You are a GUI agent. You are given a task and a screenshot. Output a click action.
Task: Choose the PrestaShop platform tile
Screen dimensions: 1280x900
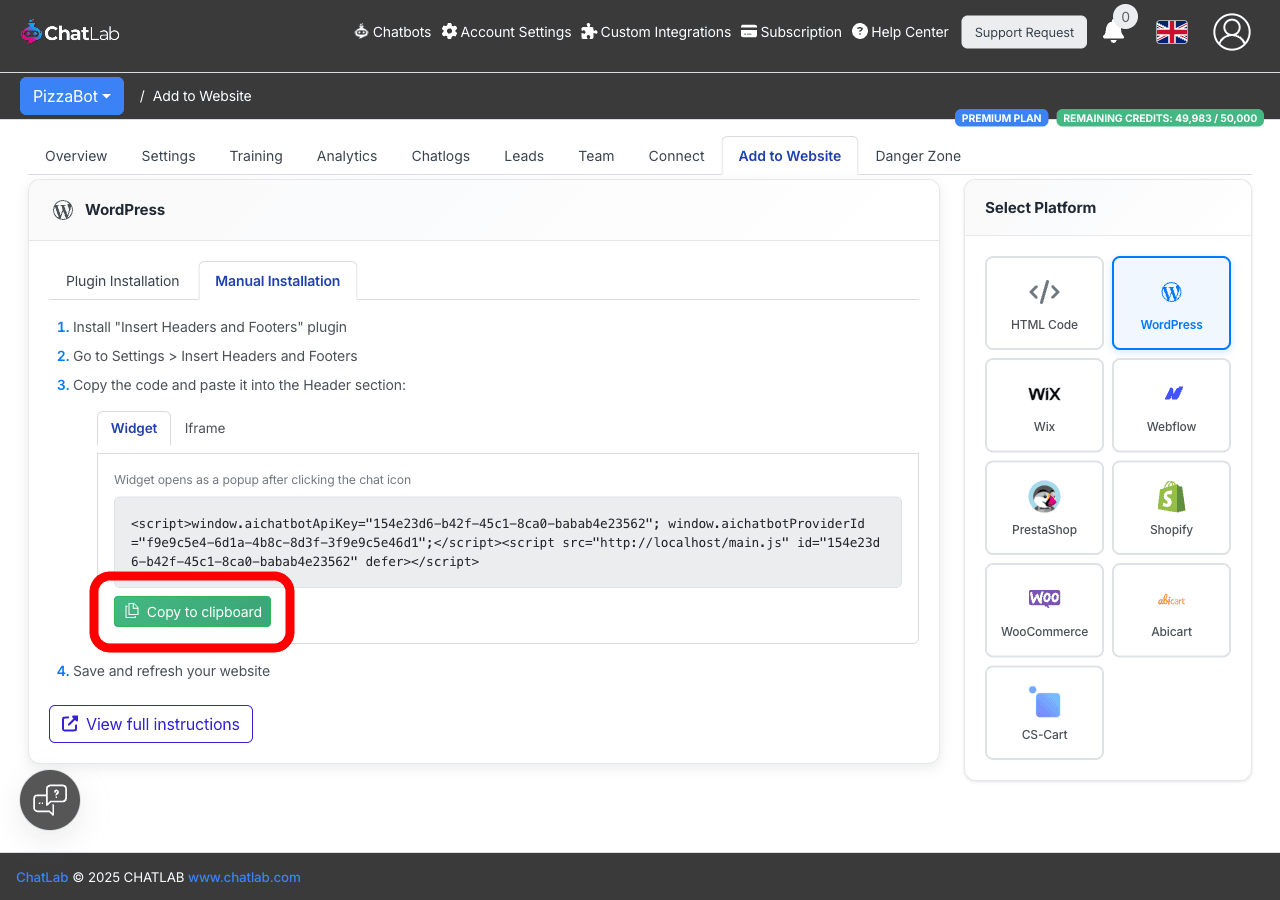pyautogui.click(x=1044, y=508)
